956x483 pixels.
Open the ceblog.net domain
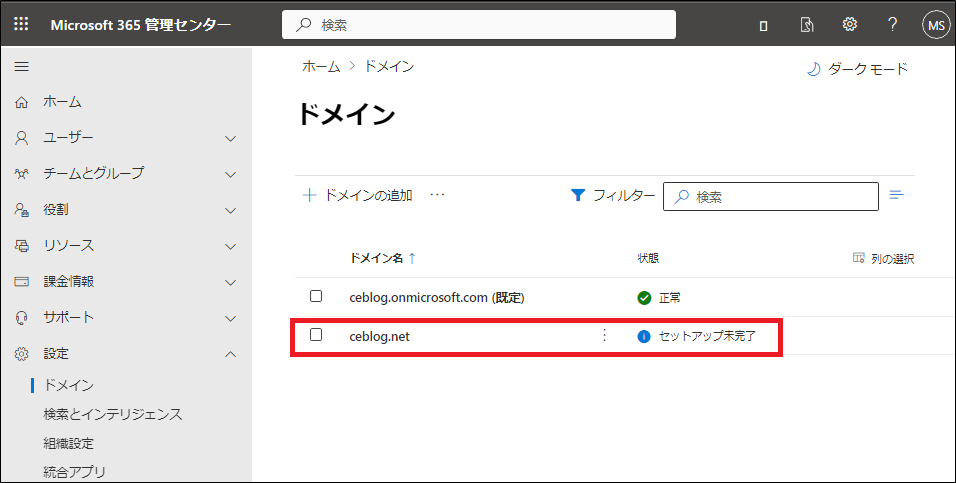tap(379, 336)
